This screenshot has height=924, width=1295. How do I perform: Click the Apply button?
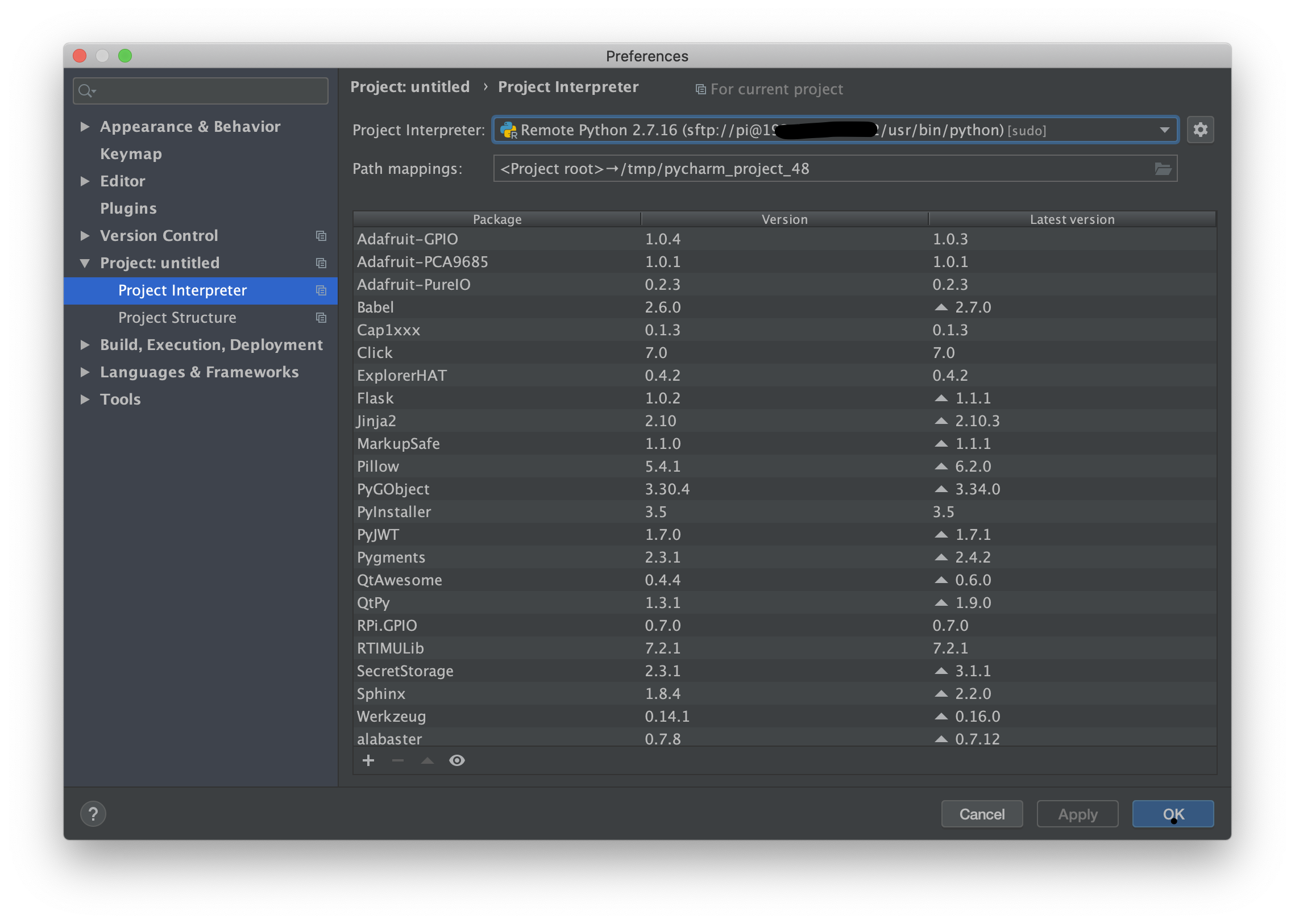(x=1077, y=814)
